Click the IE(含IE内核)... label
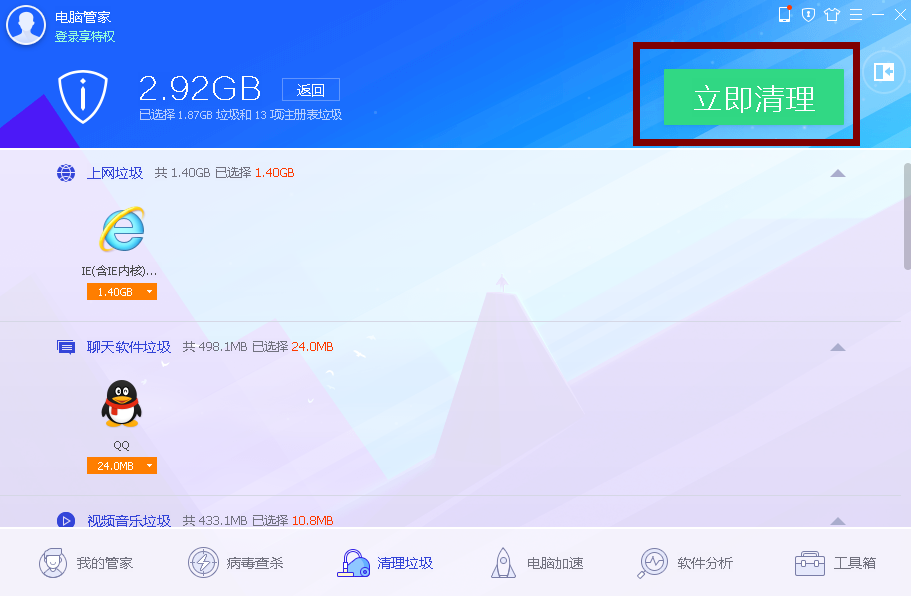 pyautogui.click(x=119, y=271)
